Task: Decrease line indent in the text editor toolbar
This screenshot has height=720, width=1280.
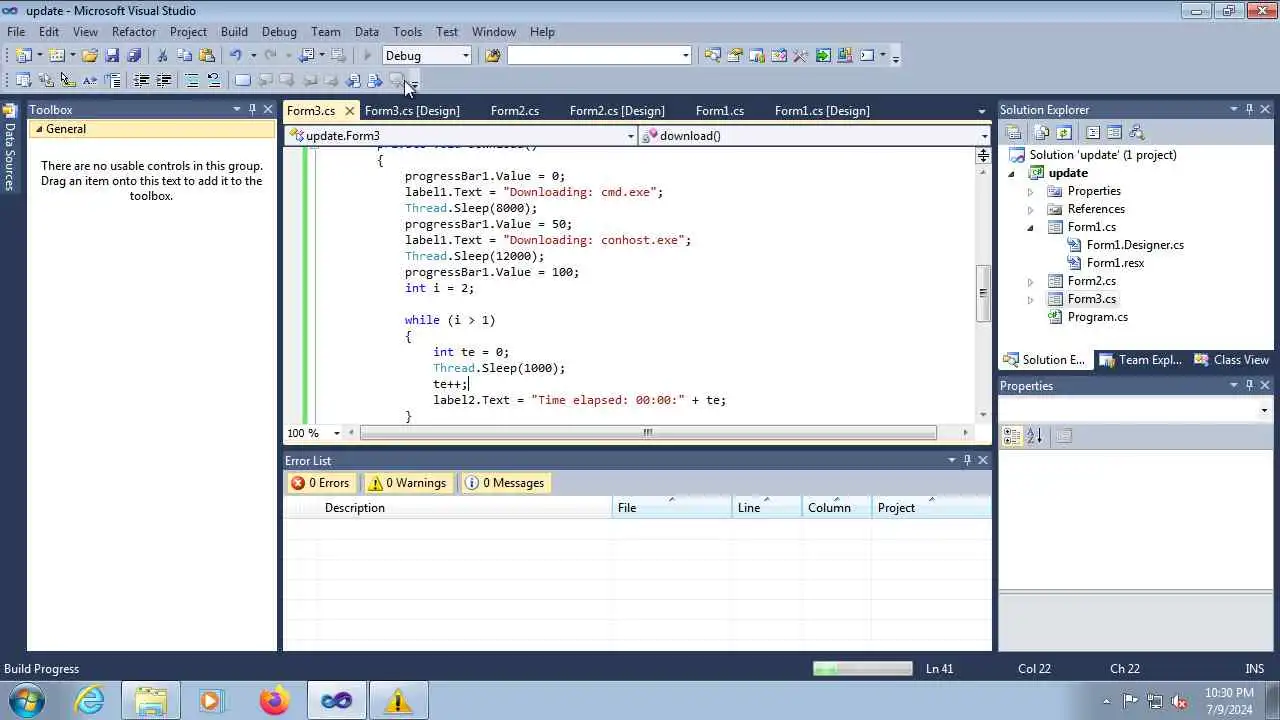Action: (141, 81)
